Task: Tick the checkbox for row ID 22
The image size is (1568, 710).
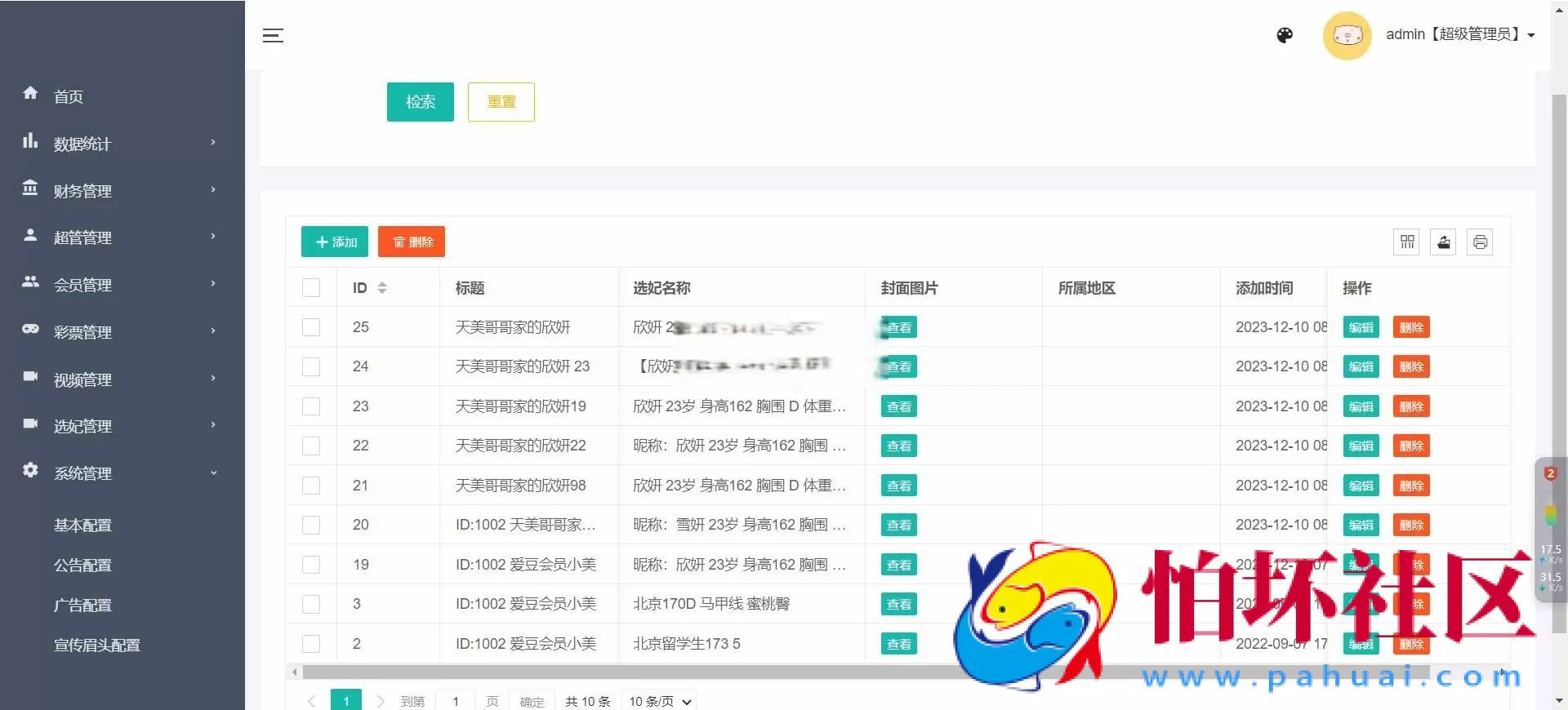Action: pyautogui.click(x=311, y=446)
